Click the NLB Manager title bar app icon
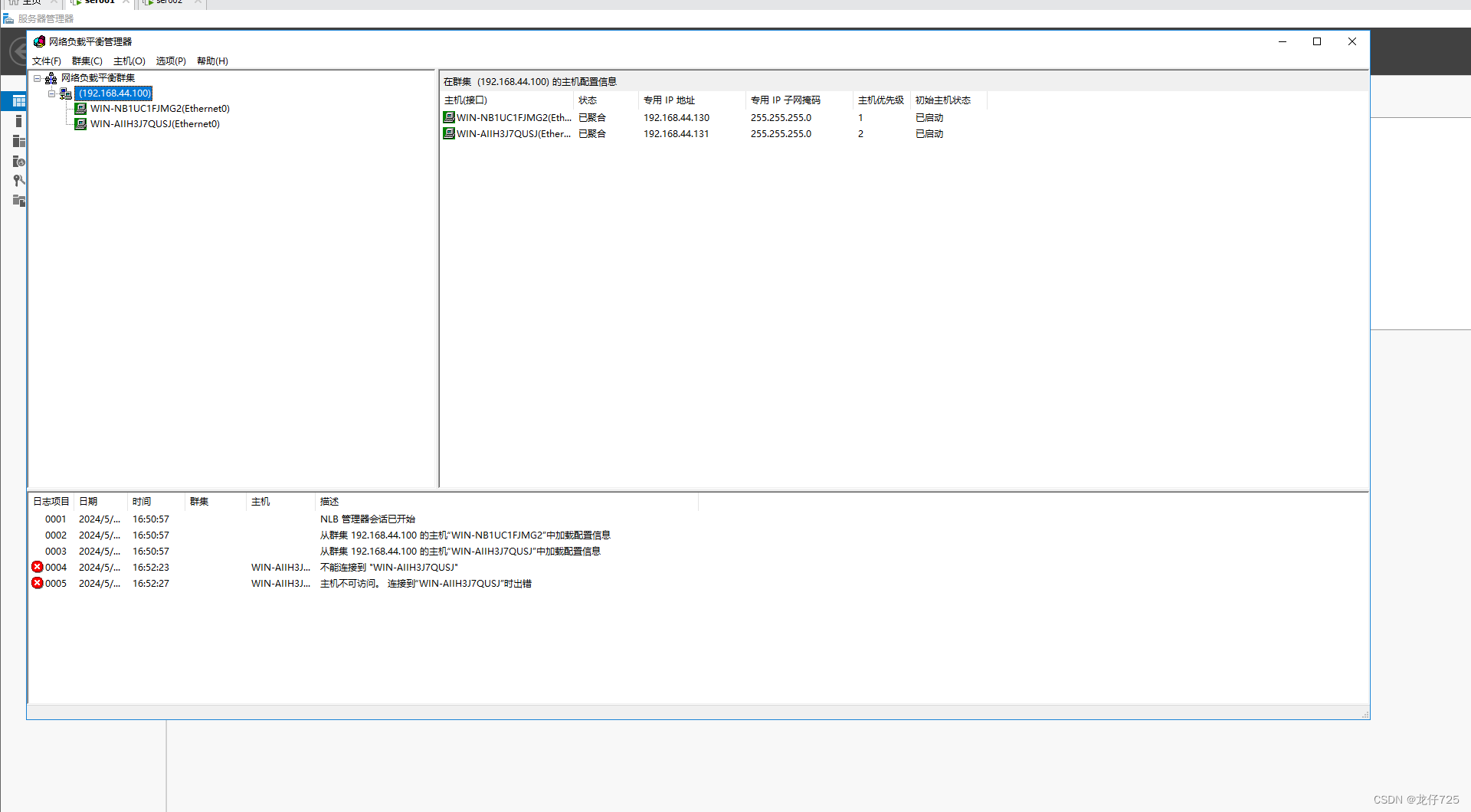The image size is (1471, 812). coord(39,41)
